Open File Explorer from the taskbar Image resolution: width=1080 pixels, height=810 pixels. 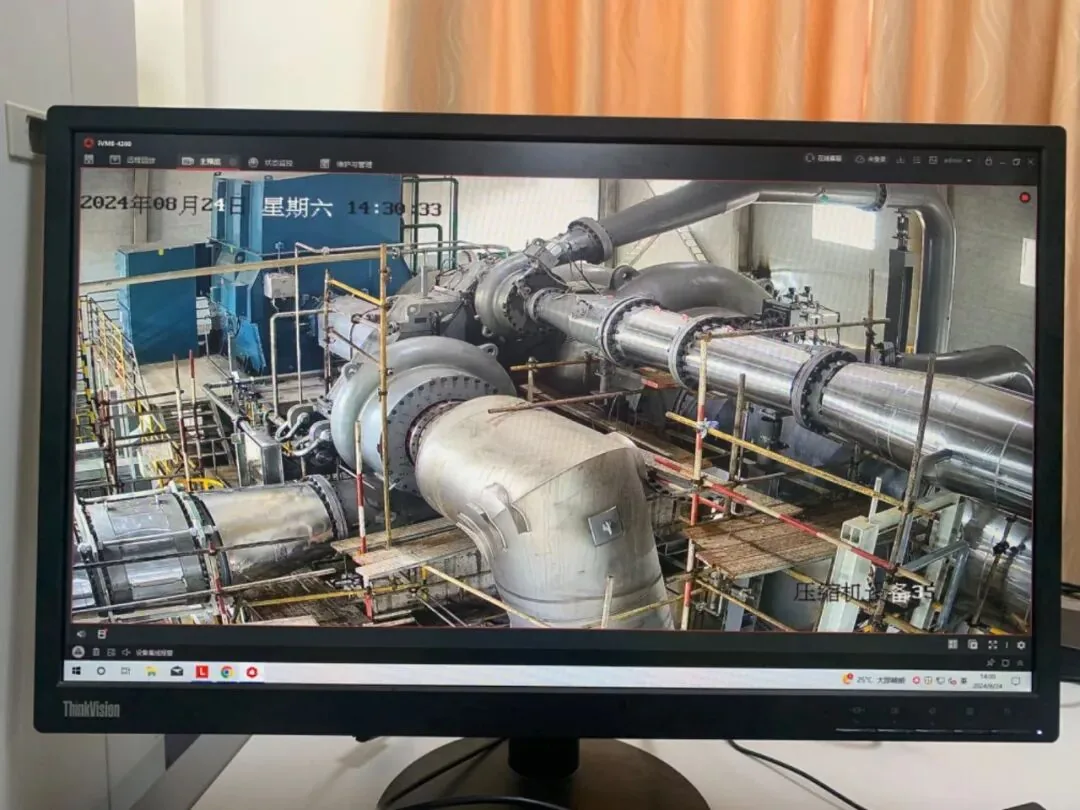point(151,672)
